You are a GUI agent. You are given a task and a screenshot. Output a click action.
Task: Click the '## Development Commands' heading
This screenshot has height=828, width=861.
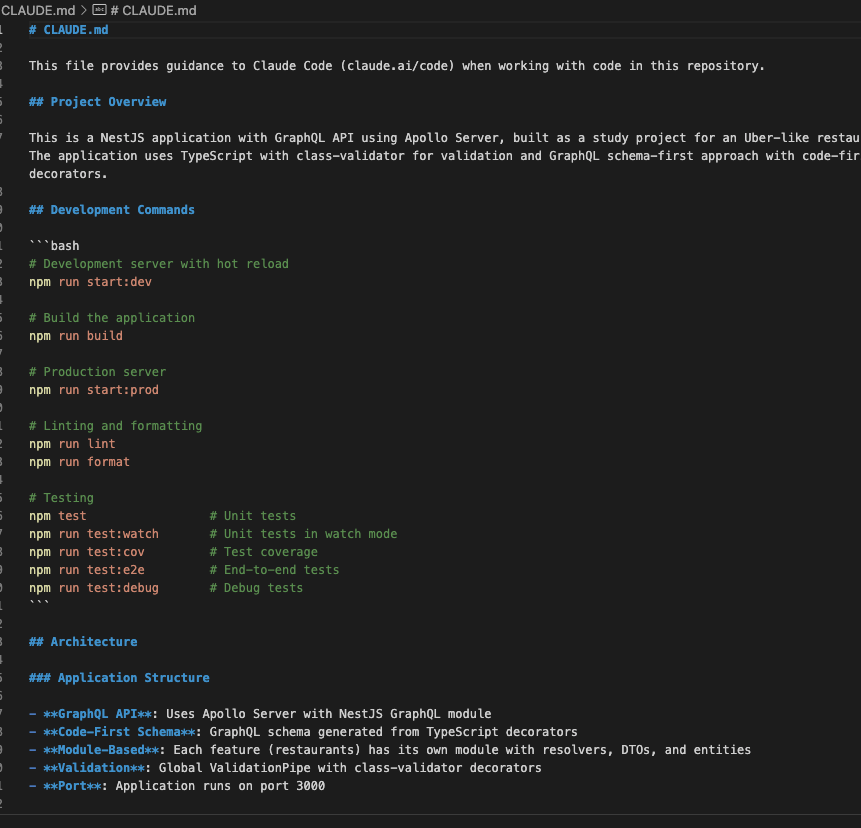(111, 210)
